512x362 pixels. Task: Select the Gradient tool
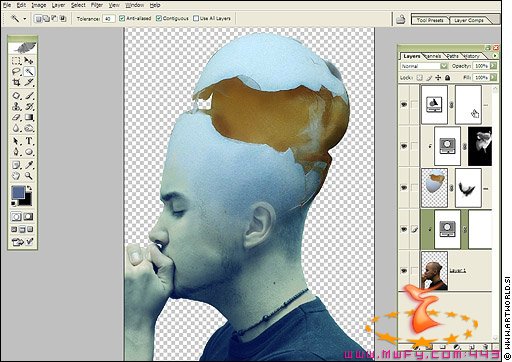coord(29,117)
